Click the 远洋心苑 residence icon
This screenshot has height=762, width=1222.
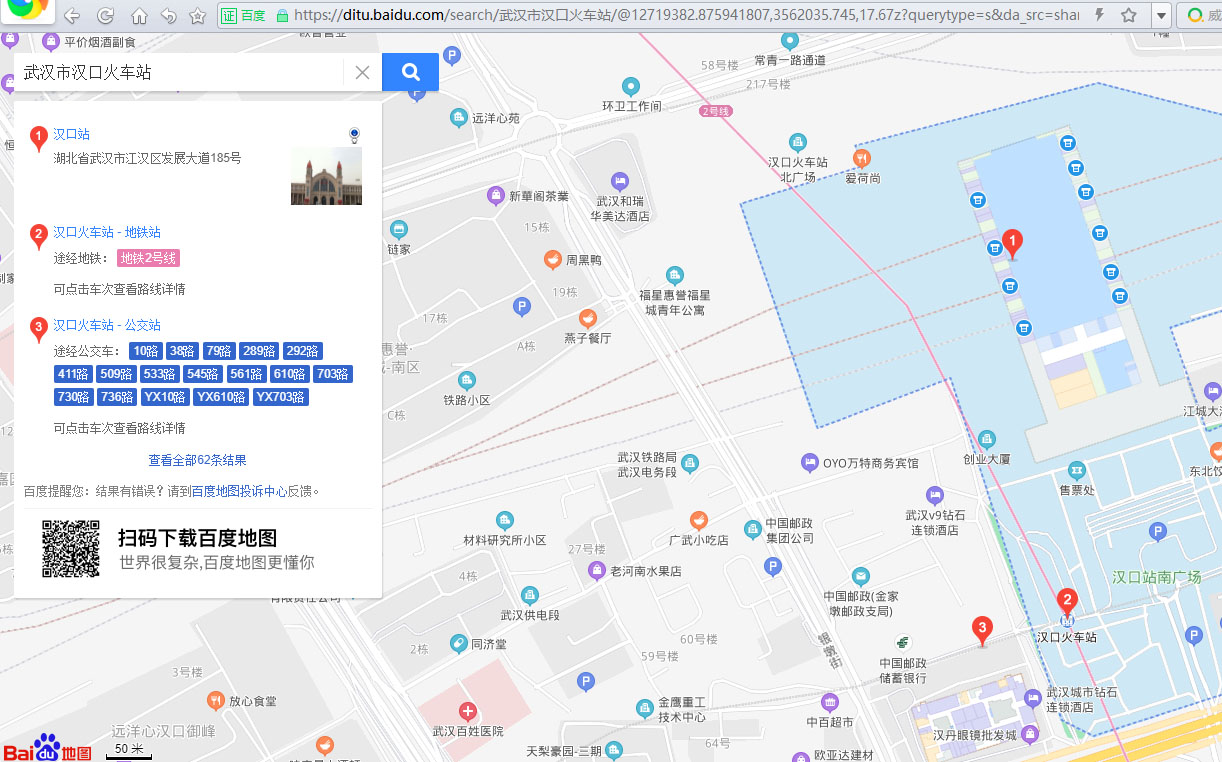(x=459, y=118)
